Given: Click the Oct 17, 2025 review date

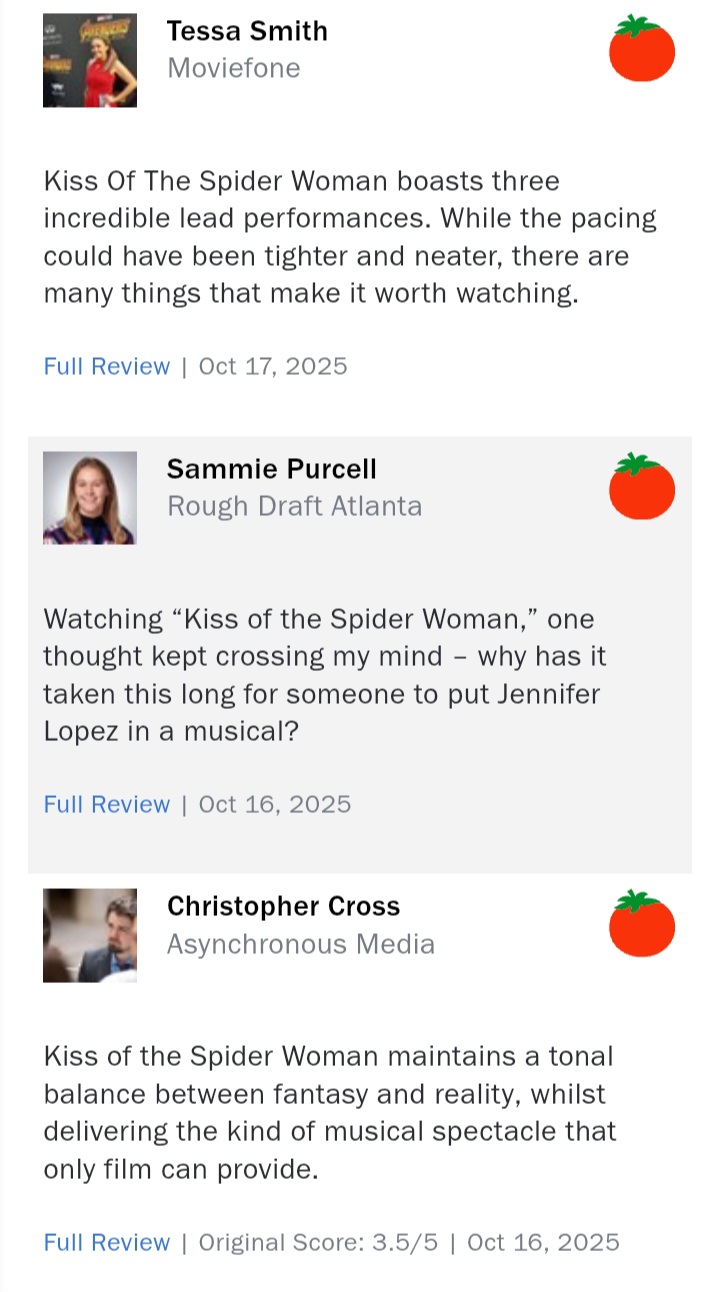Looking at the screenshot, I should pos(273,366).
